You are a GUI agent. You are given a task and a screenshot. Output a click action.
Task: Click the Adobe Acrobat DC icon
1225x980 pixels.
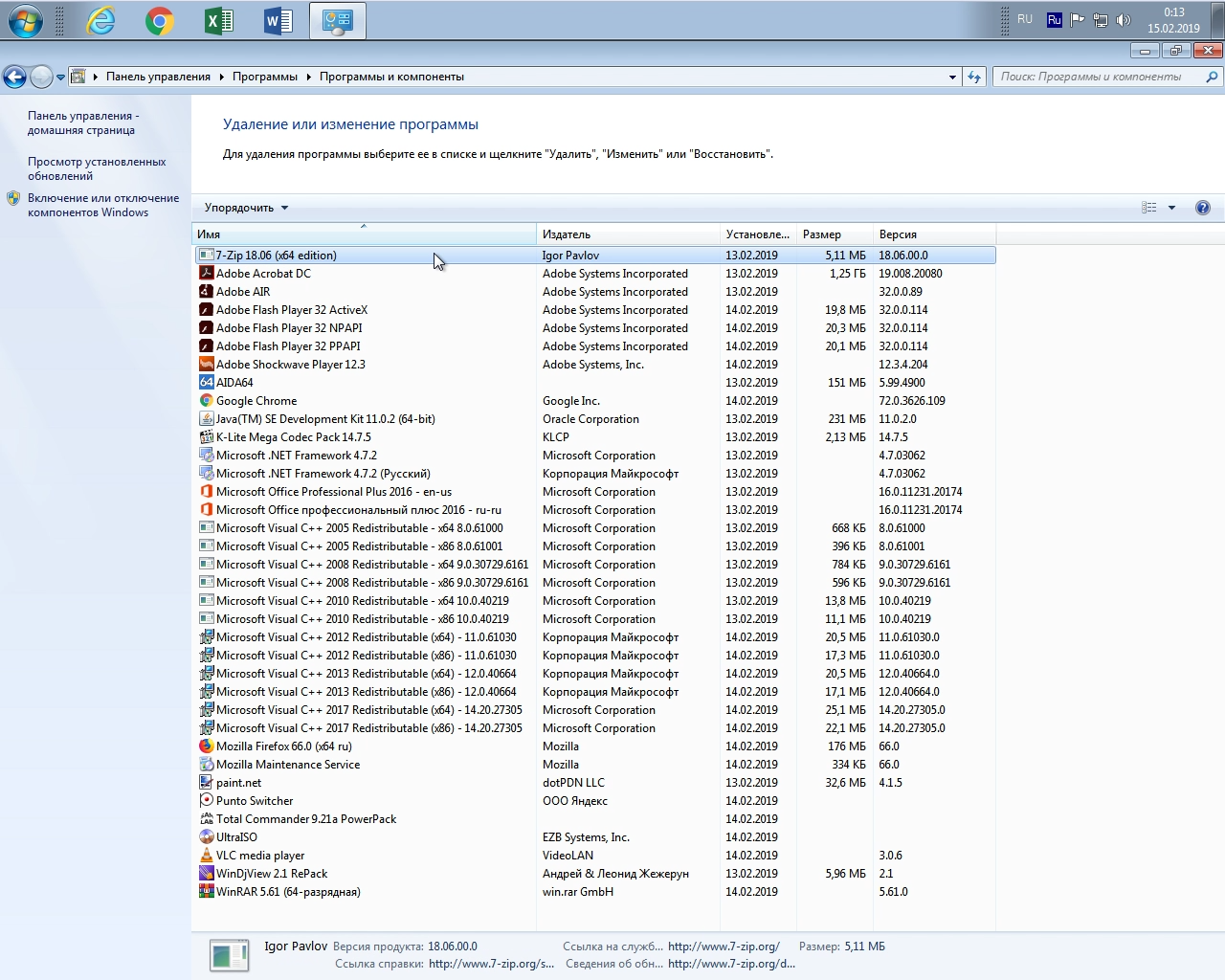click(206, 274)
